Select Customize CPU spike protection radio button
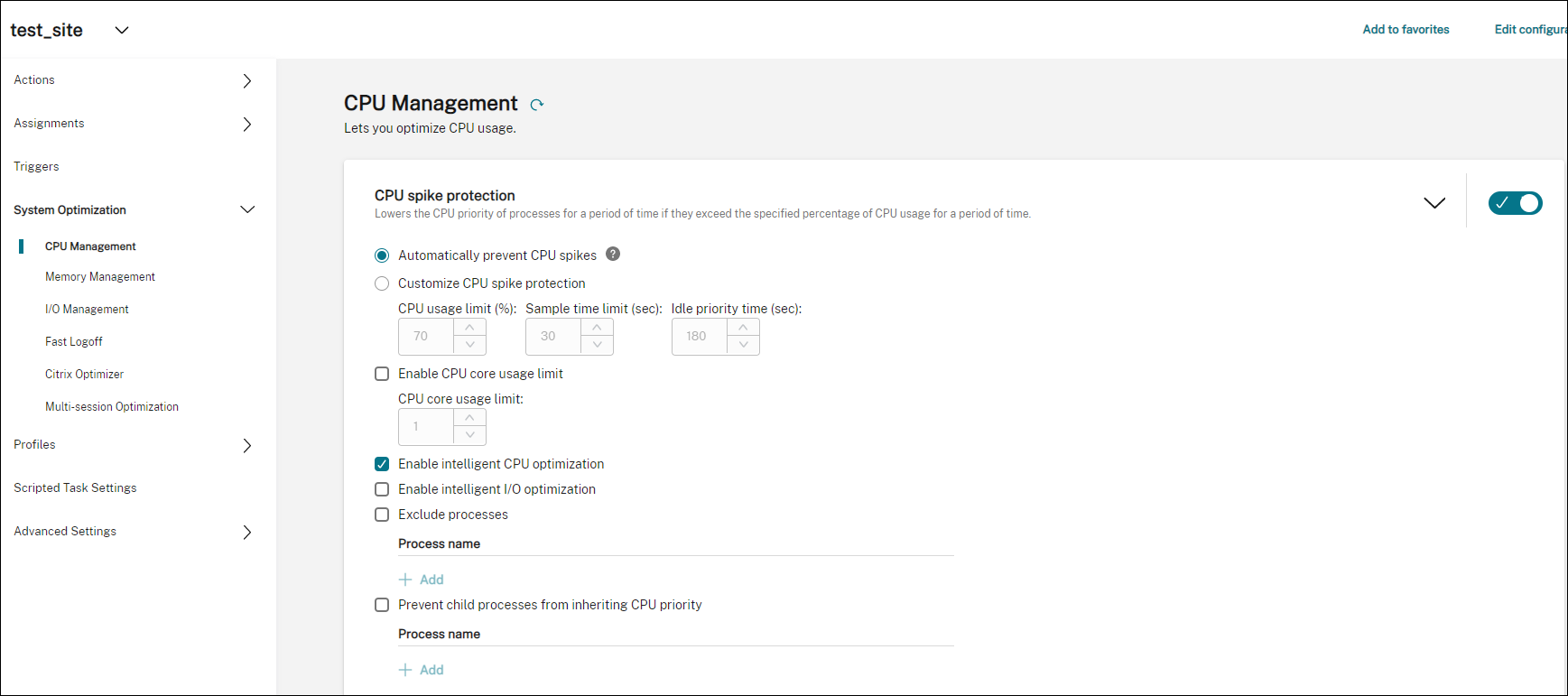Screen dimensions: 1568x696 click(x=382, y=283)
